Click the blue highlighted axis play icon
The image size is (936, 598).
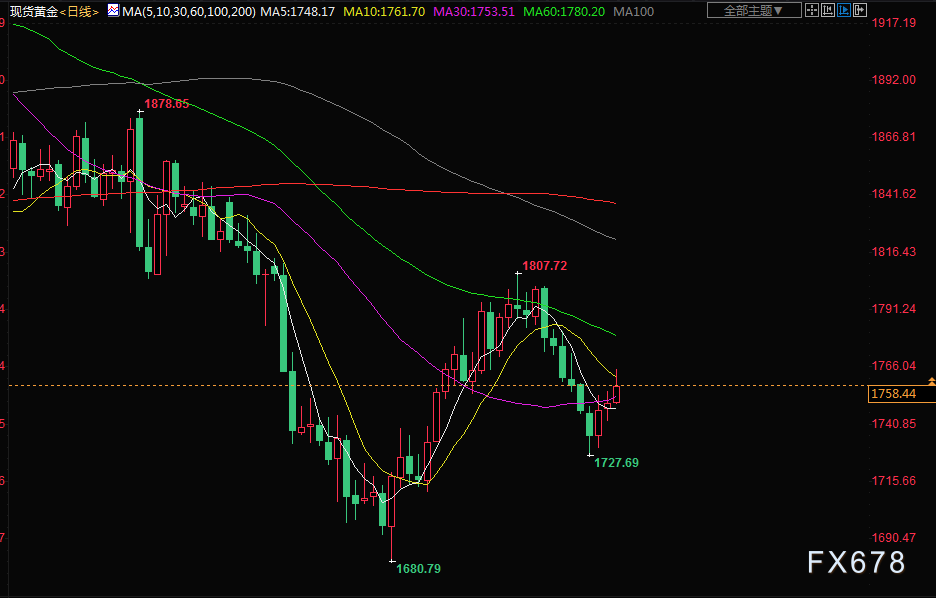(844, 10)
